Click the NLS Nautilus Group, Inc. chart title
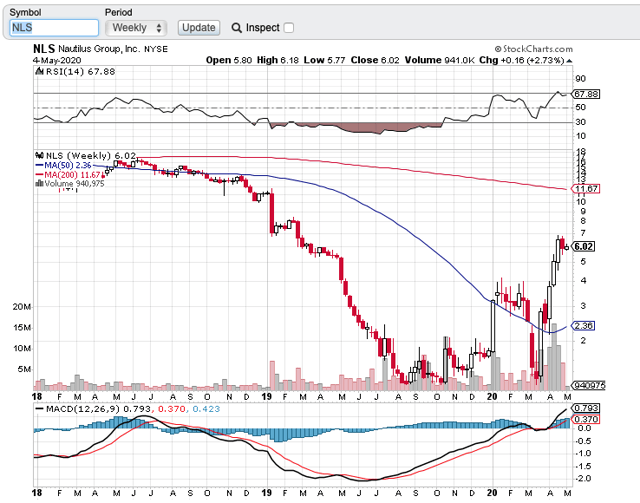 100,49
